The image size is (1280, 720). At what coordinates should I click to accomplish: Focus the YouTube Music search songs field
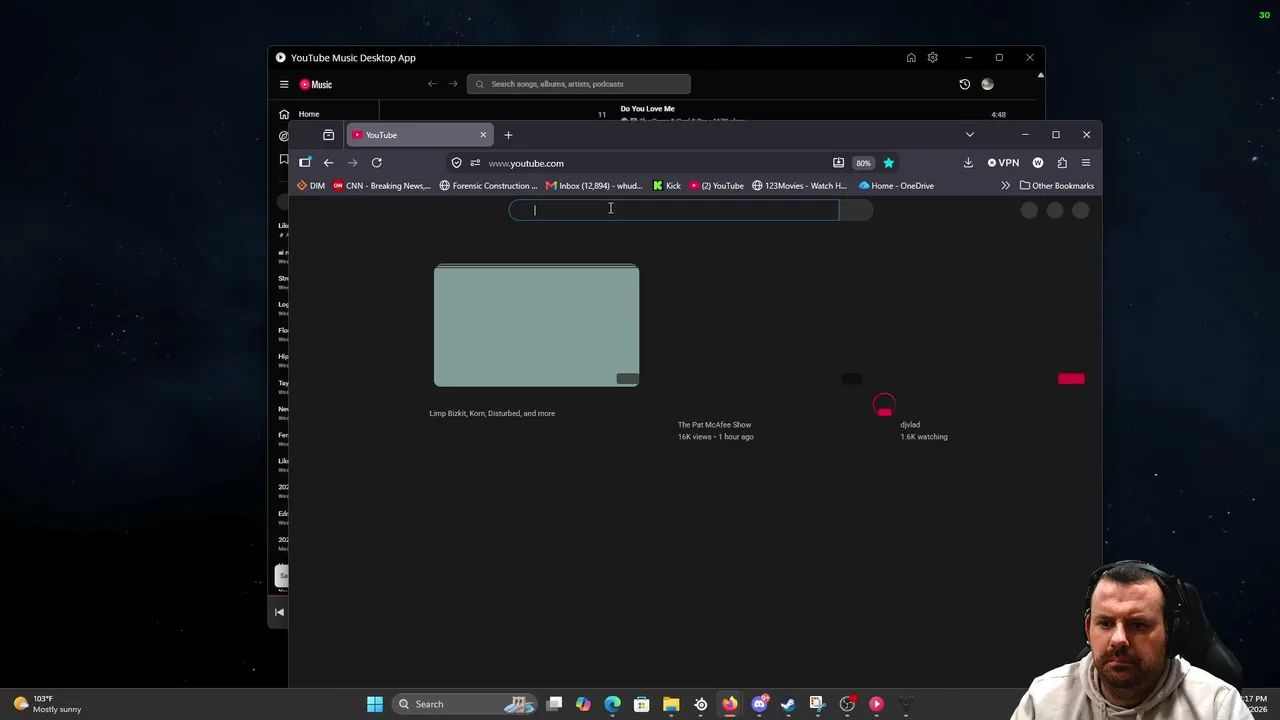[x=578, y=84]
